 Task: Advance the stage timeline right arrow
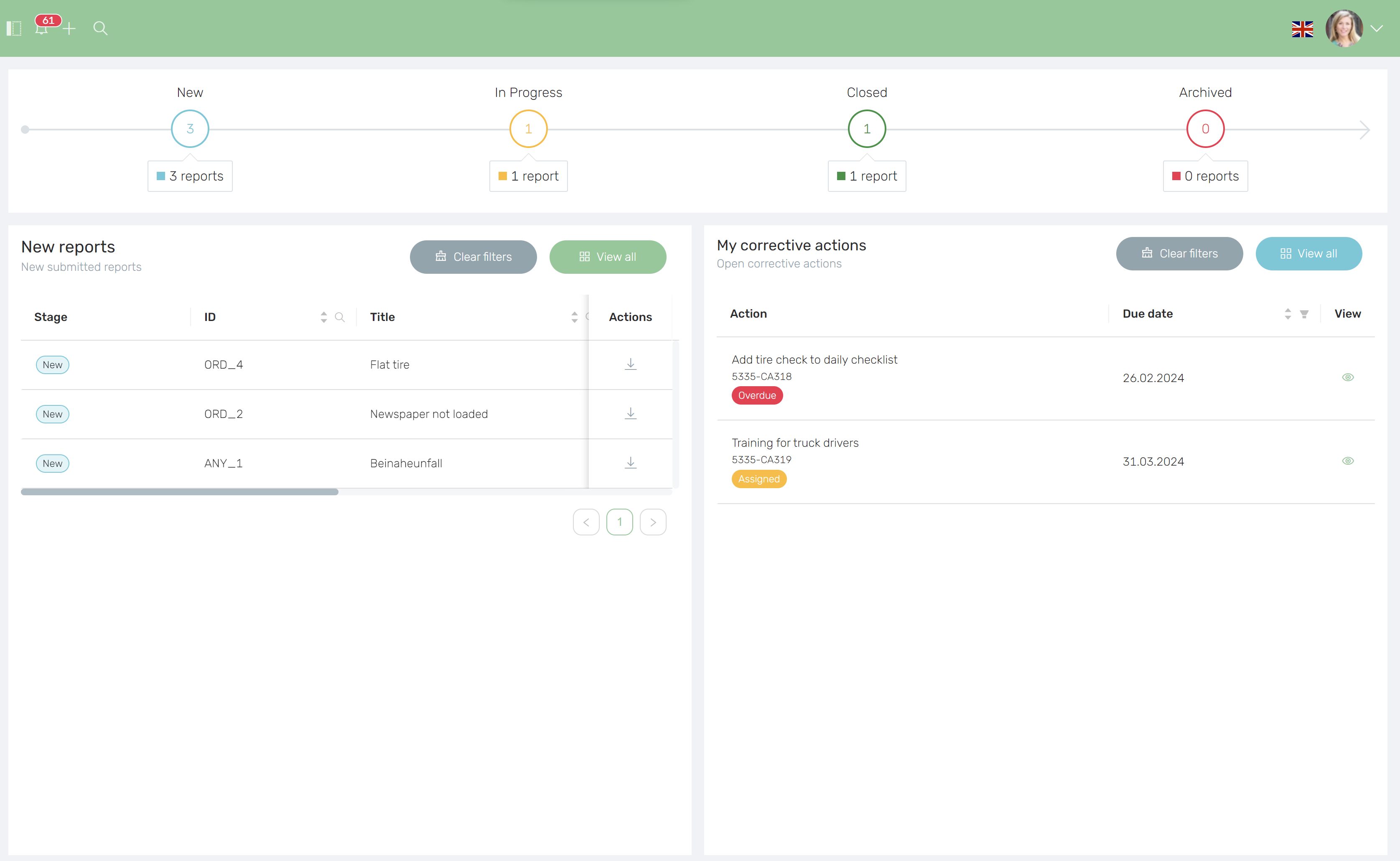click(1365, 129)
